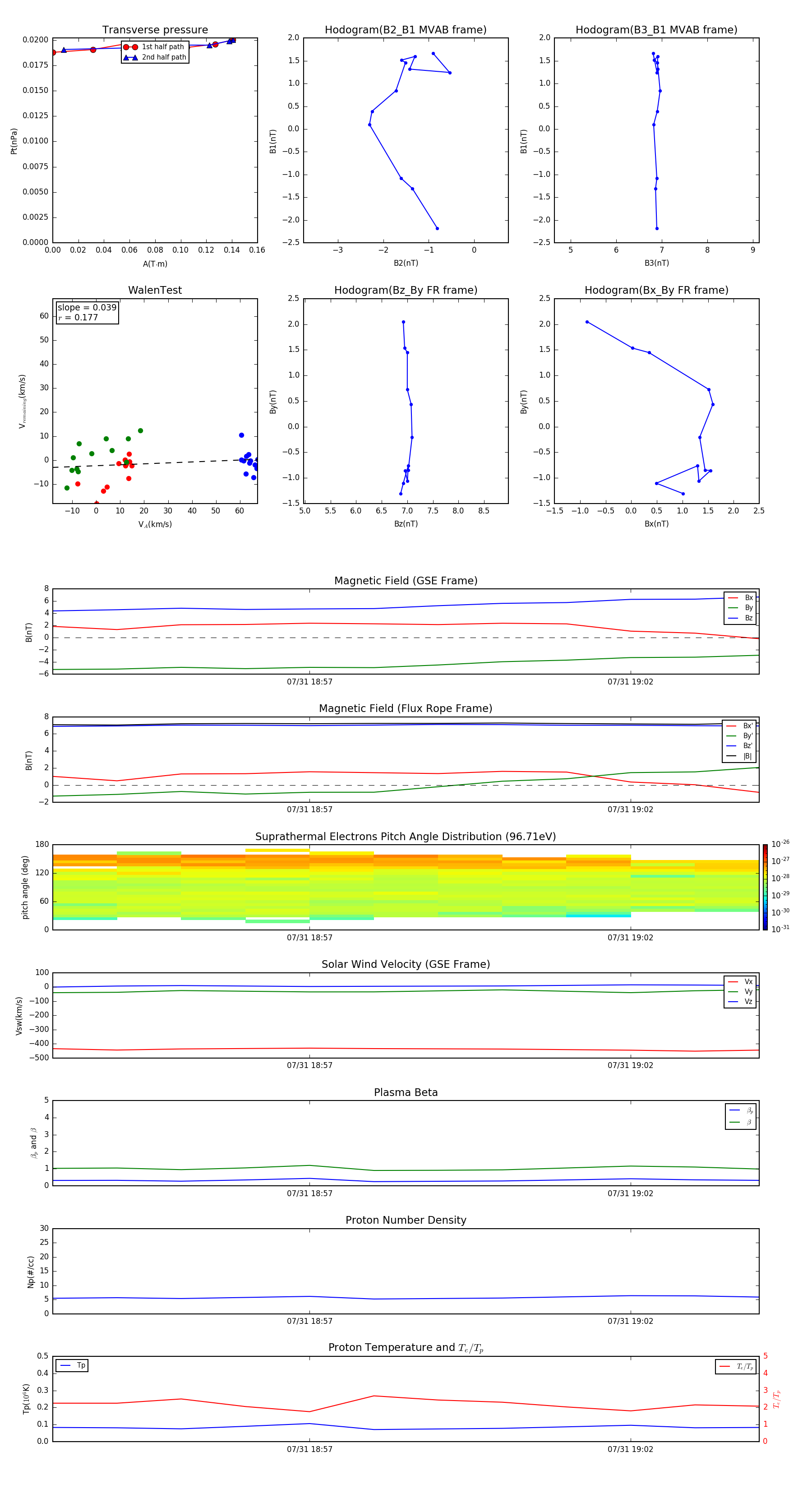Viewport: 812px width, 1489px height.
Task: Click the "Vremaining(km/s)" y-axis label
Action: 23,401
